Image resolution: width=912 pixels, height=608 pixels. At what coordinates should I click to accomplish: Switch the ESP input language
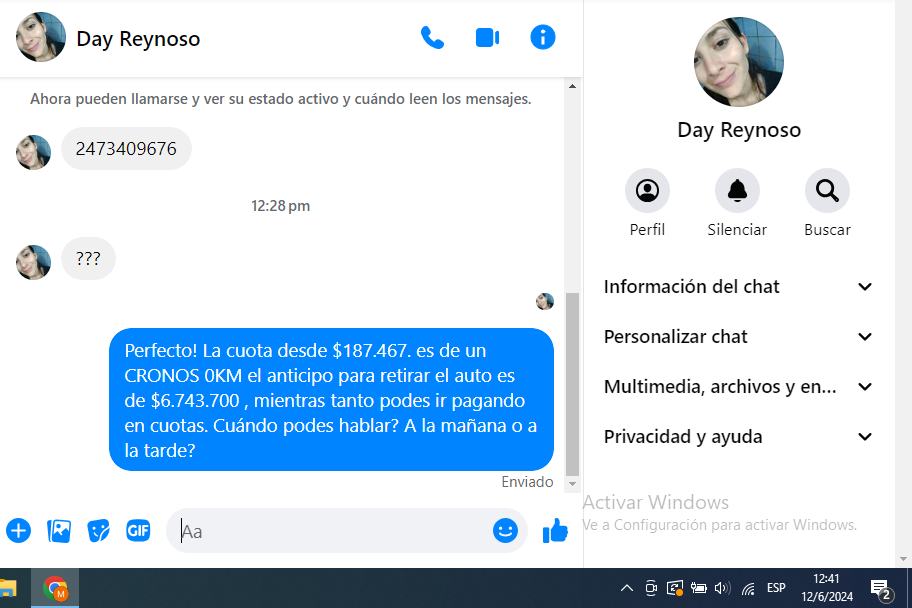tap(776, 588)
